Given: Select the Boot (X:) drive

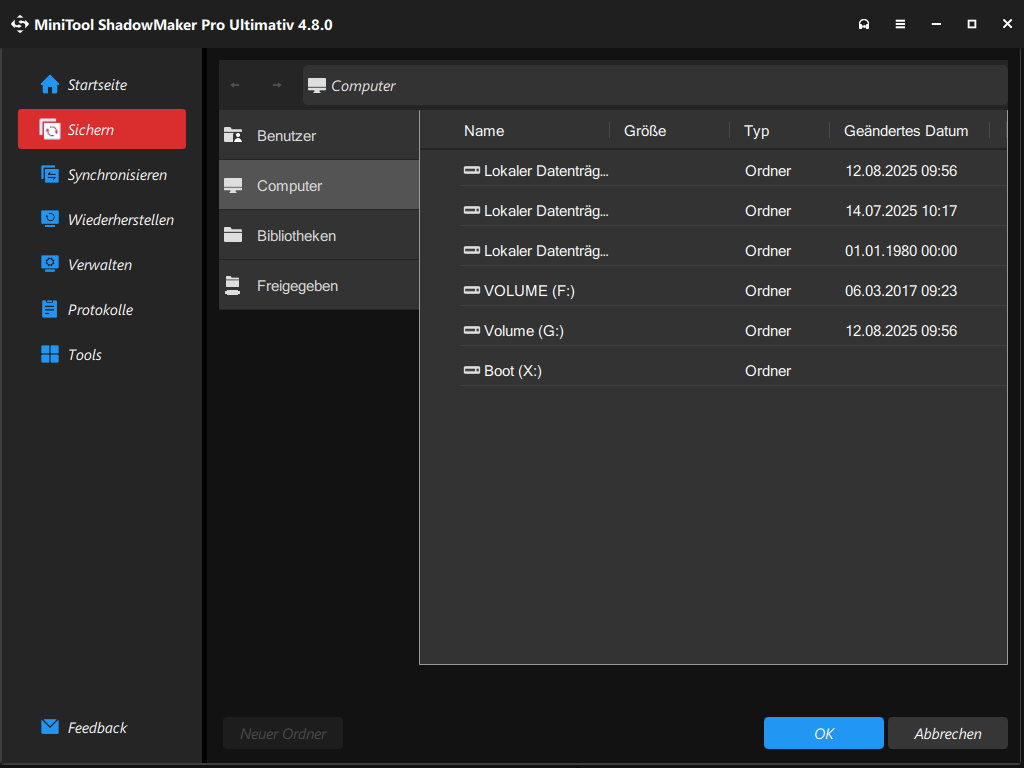Looking at the screenshot, I should click(x=512, y=371).
